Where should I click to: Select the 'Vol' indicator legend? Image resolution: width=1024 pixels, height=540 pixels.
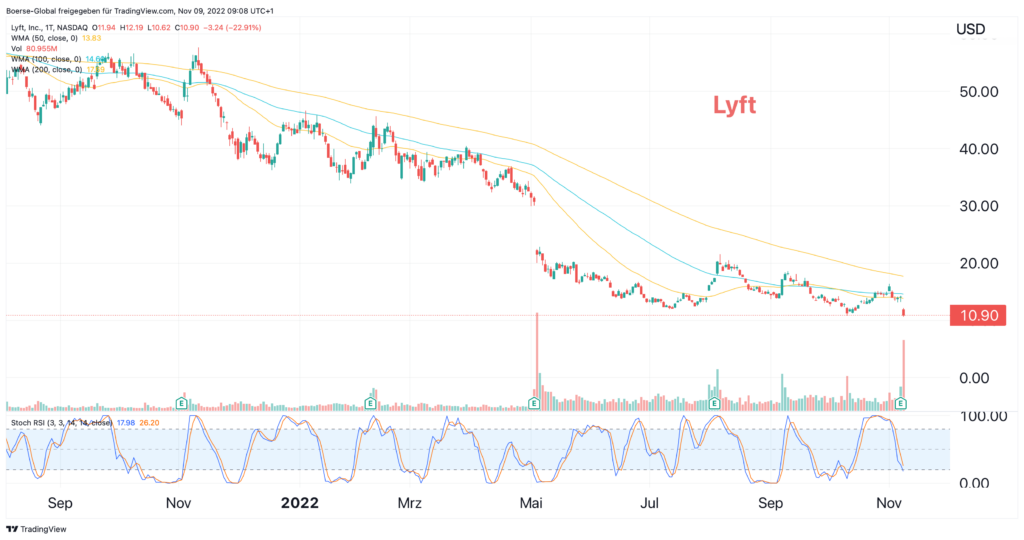point(16,49)
